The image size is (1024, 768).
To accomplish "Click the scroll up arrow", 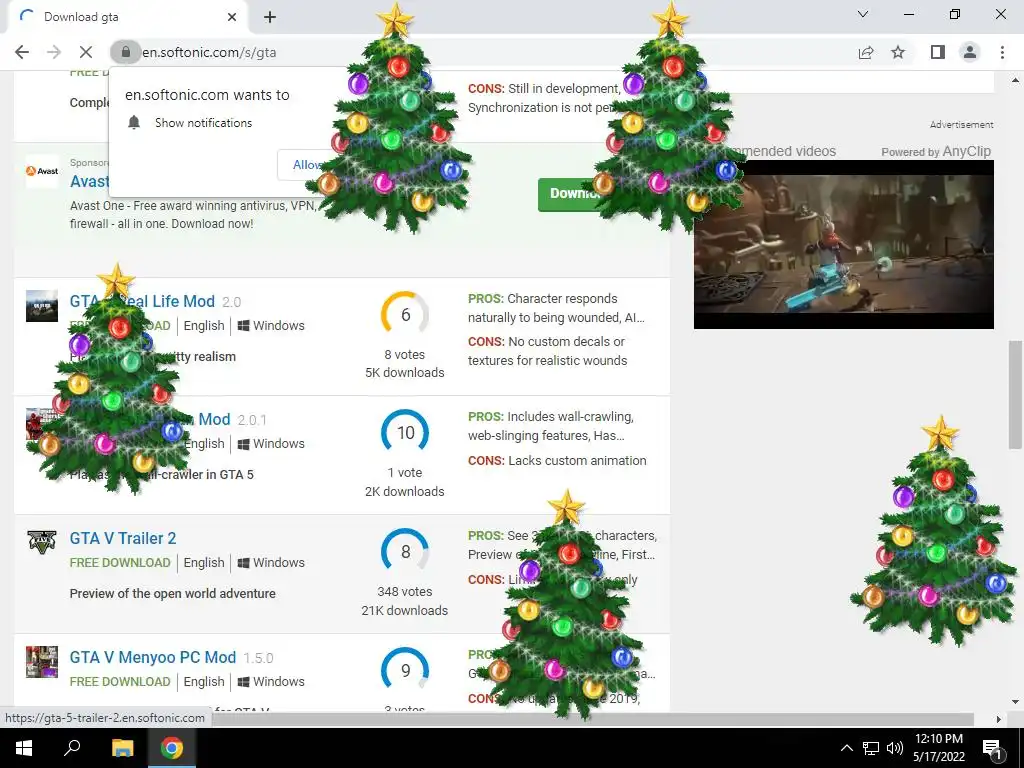I will point(1015,80).
